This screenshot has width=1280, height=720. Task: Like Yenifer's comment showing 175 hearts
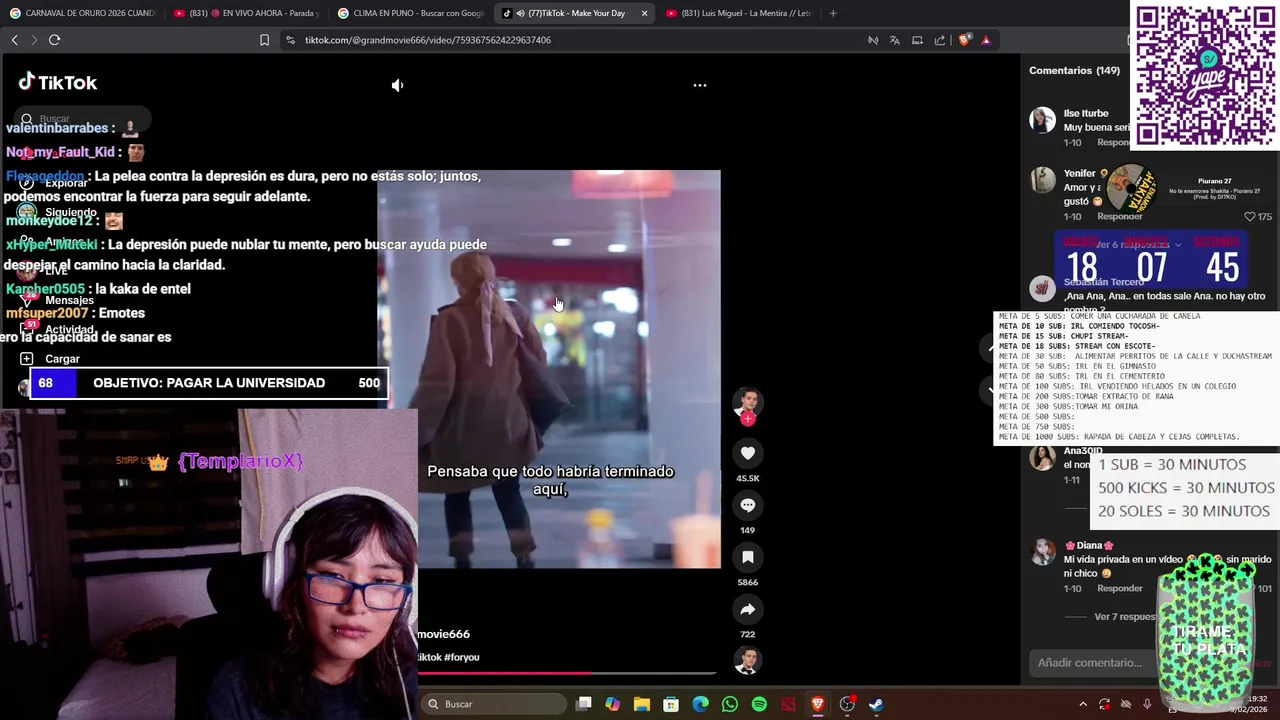[x=1250, y=216]
